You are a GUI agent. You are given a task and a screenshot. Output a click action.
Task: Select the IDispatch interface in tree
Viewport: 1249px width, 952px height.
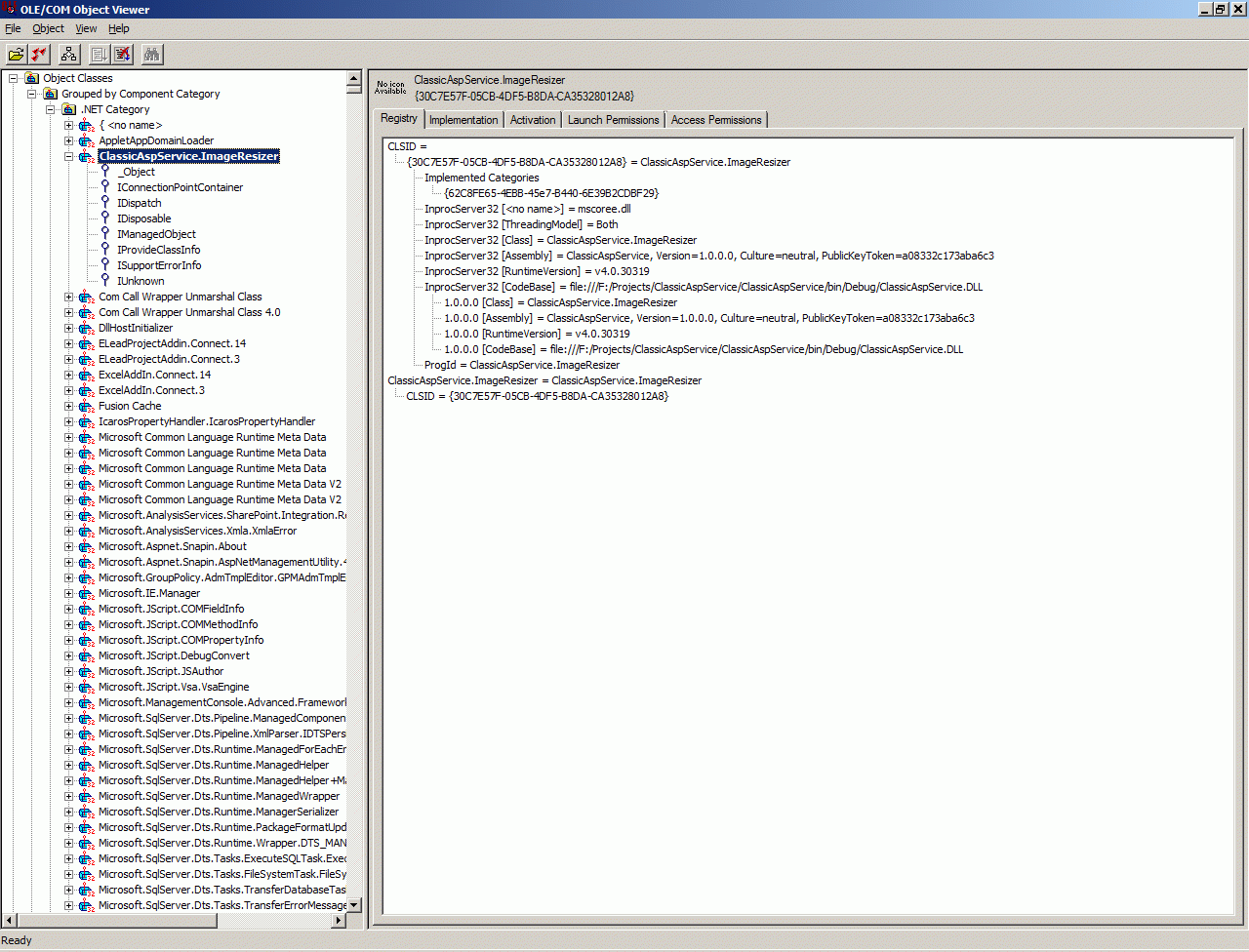(140, 203)
